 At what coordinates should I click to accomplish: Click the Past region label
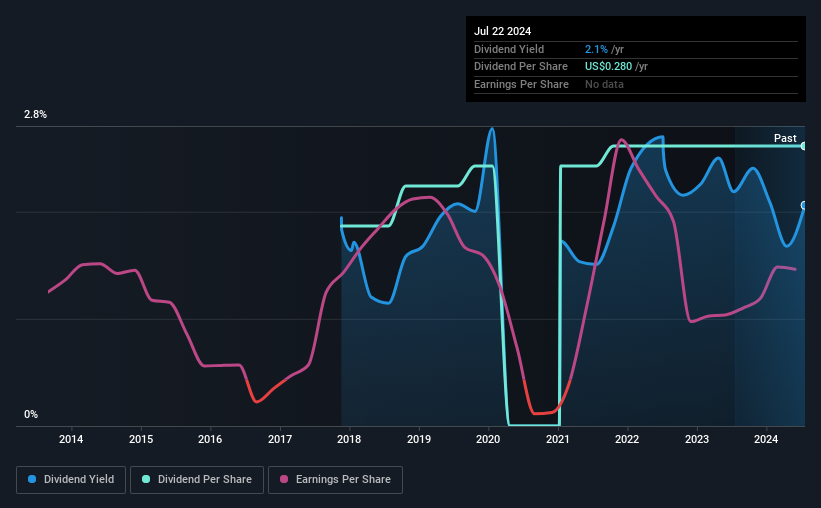coord(785,138)
